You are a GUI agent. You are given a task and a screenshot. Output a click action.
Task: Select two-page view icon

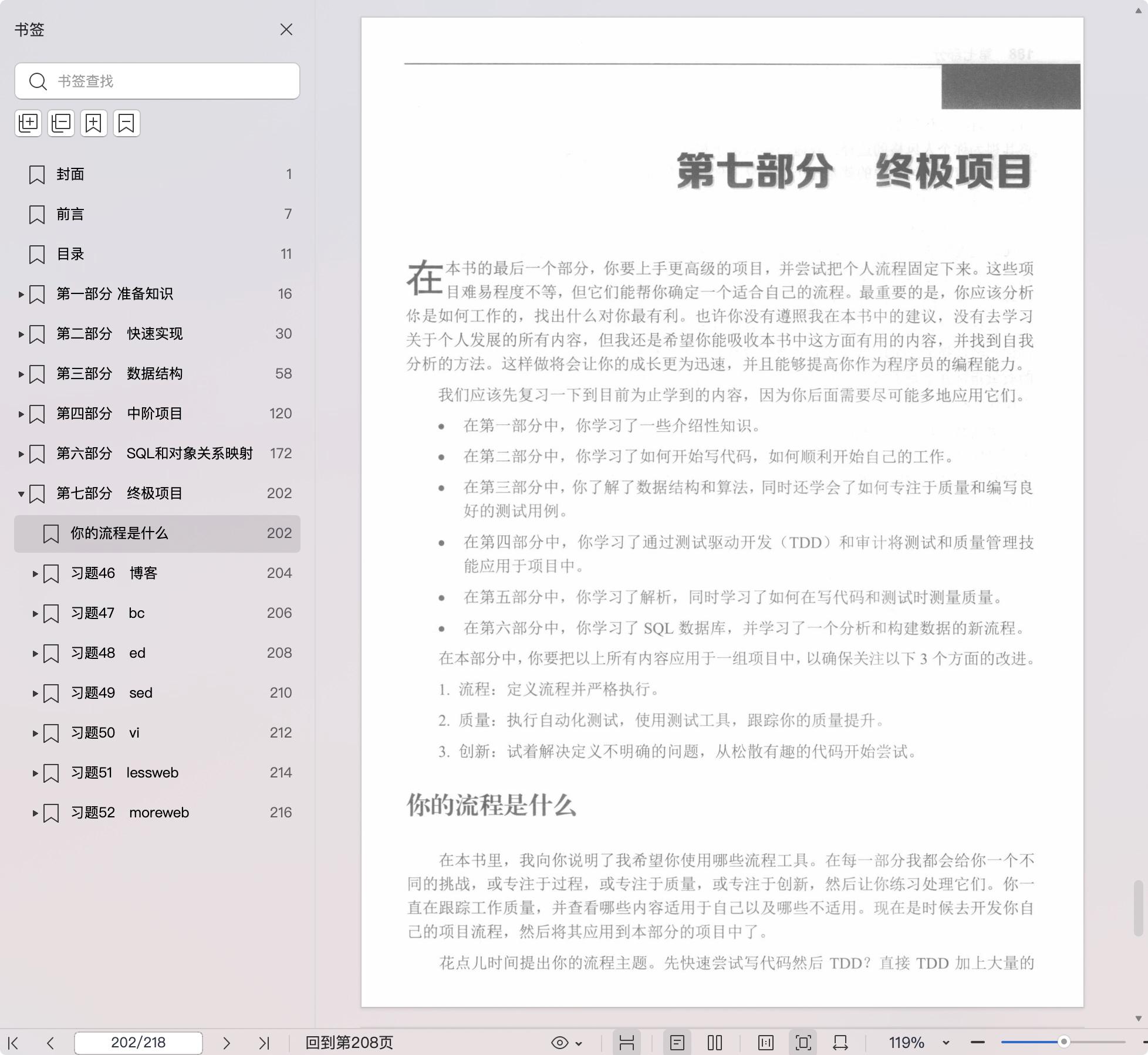pyautogui.click(x=715, y=1043)
